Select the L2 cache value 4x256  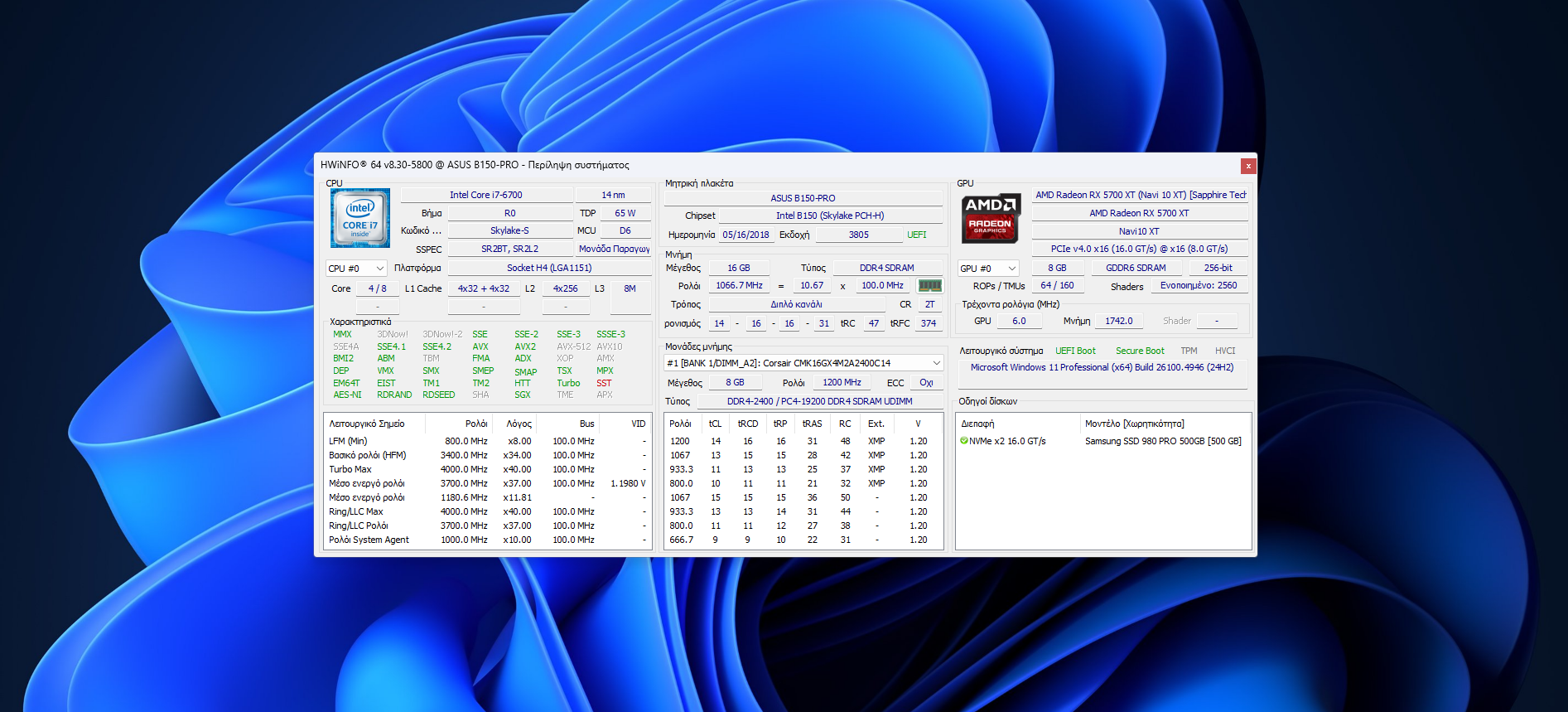coord(566,288)
